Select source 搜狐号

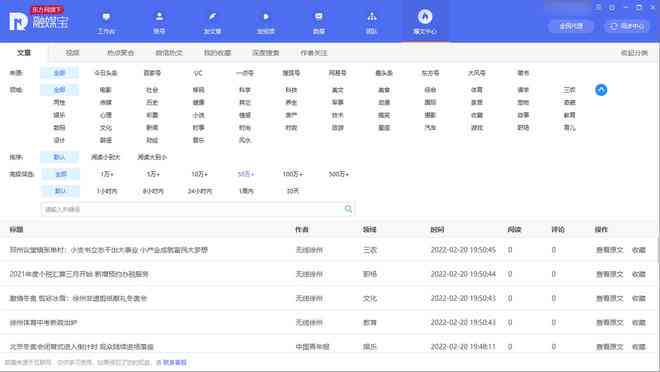point(291,73)
